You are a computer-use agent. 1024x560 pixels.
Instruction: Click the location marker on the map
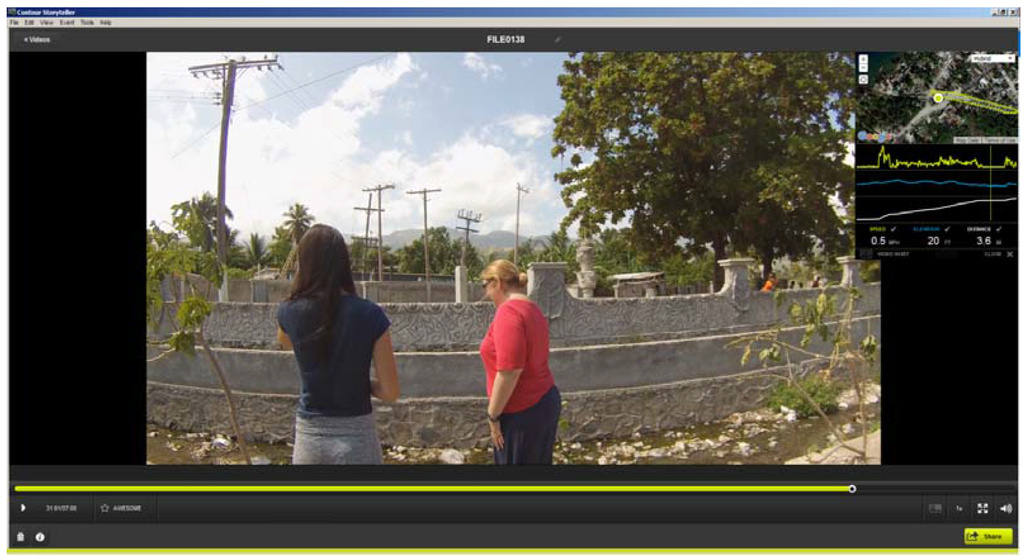coord(938,98)
